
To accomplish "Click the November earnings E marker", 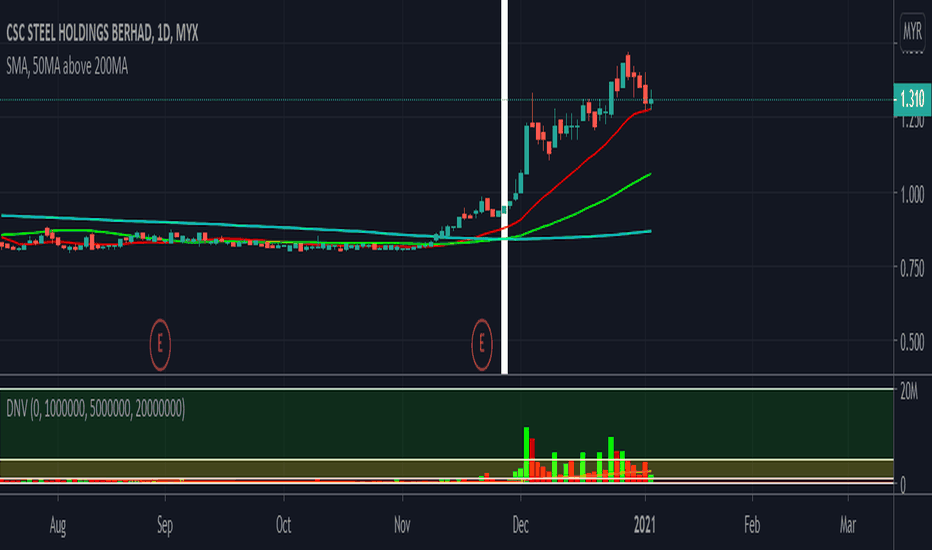I will click(482, 344).
